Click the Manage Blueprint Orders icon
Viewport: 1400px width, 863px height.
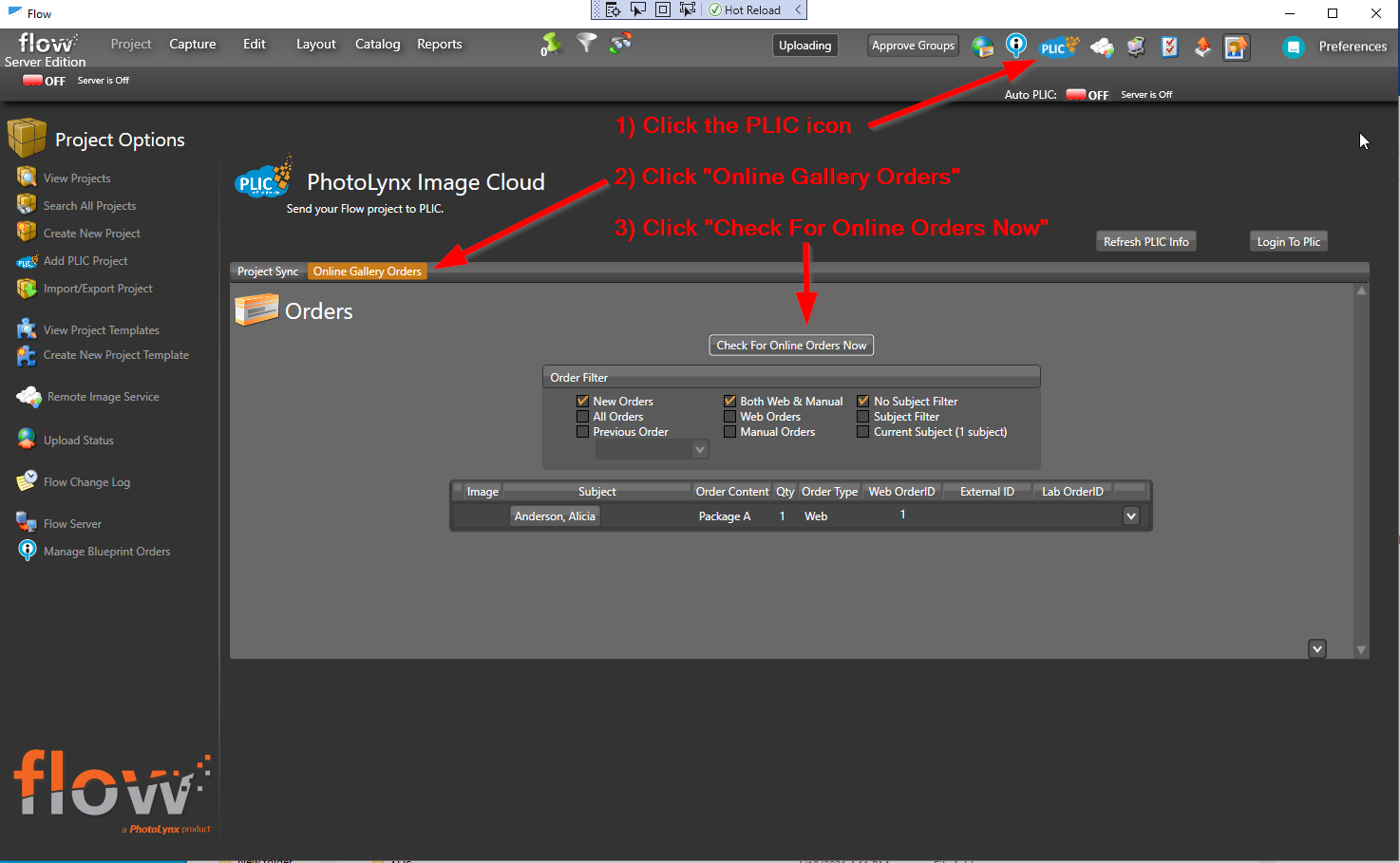tap(28, 551)
